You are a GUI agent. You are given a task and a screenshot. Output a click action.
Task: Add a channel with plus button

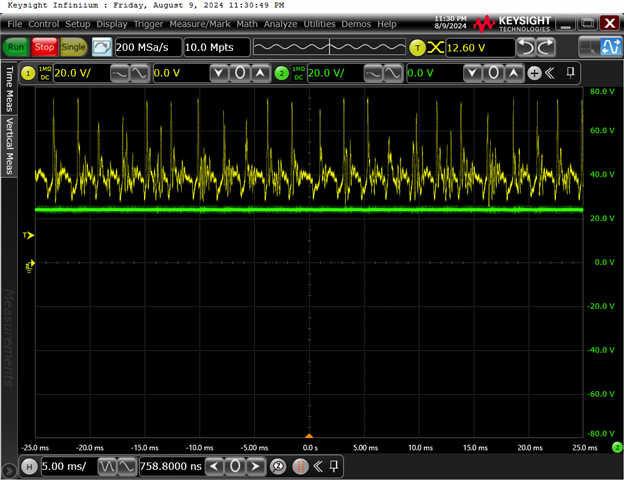534,73
